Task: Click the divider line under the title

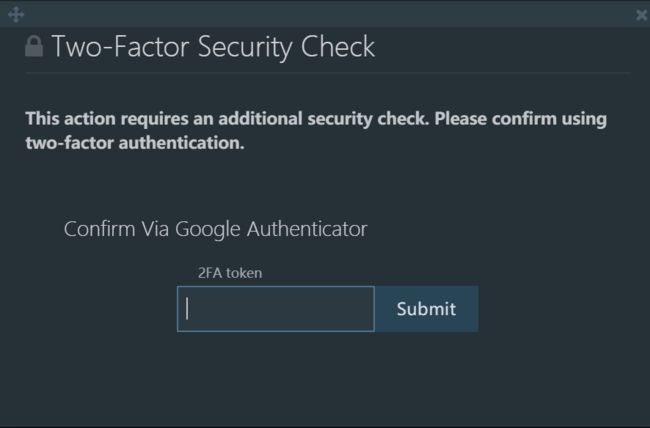Action: [x=327, y=73]
